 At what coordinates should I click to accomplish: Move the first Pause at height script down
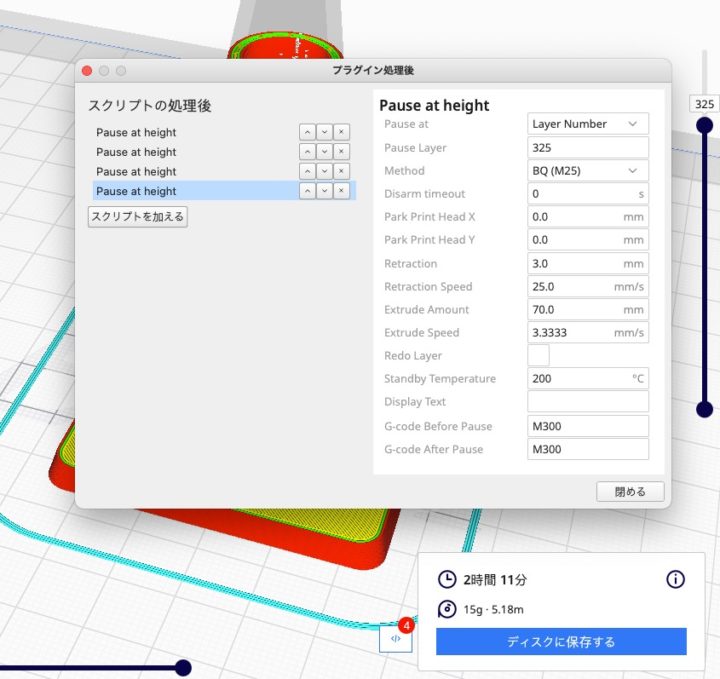325,132
